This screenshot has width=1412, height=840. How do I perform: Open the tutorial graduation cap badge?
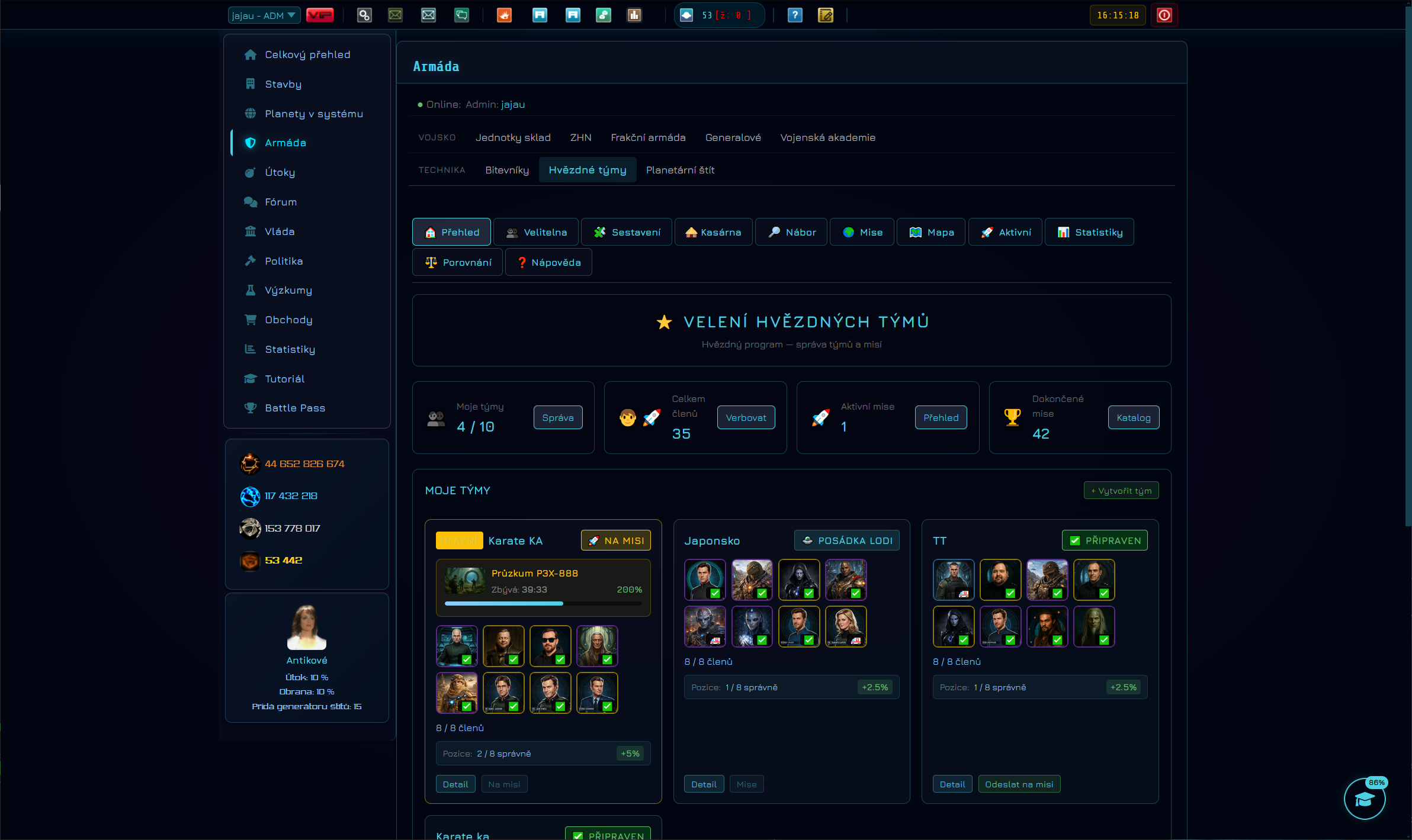click(1365, 799)
